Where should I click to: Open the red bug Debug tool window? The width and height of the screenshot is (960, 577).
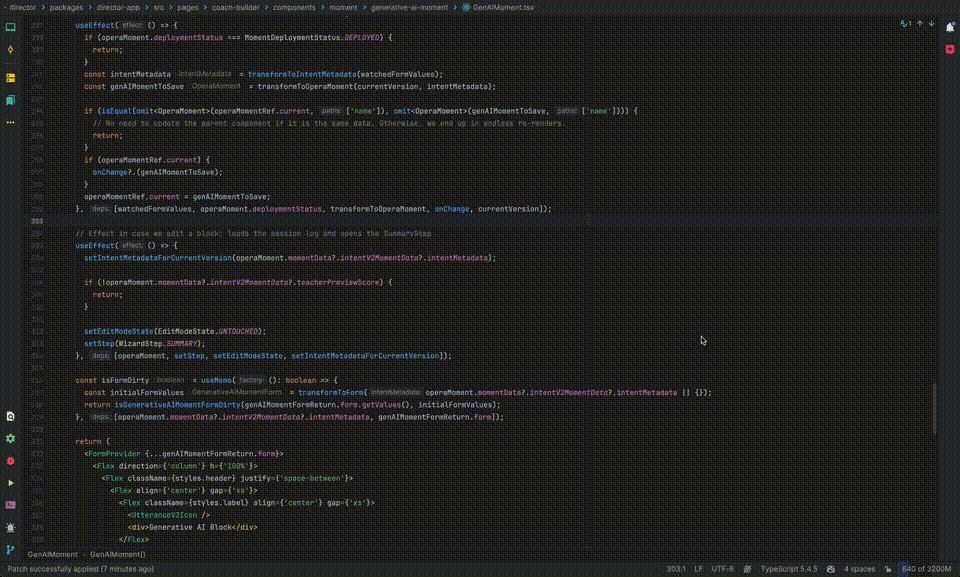point(10,461)
